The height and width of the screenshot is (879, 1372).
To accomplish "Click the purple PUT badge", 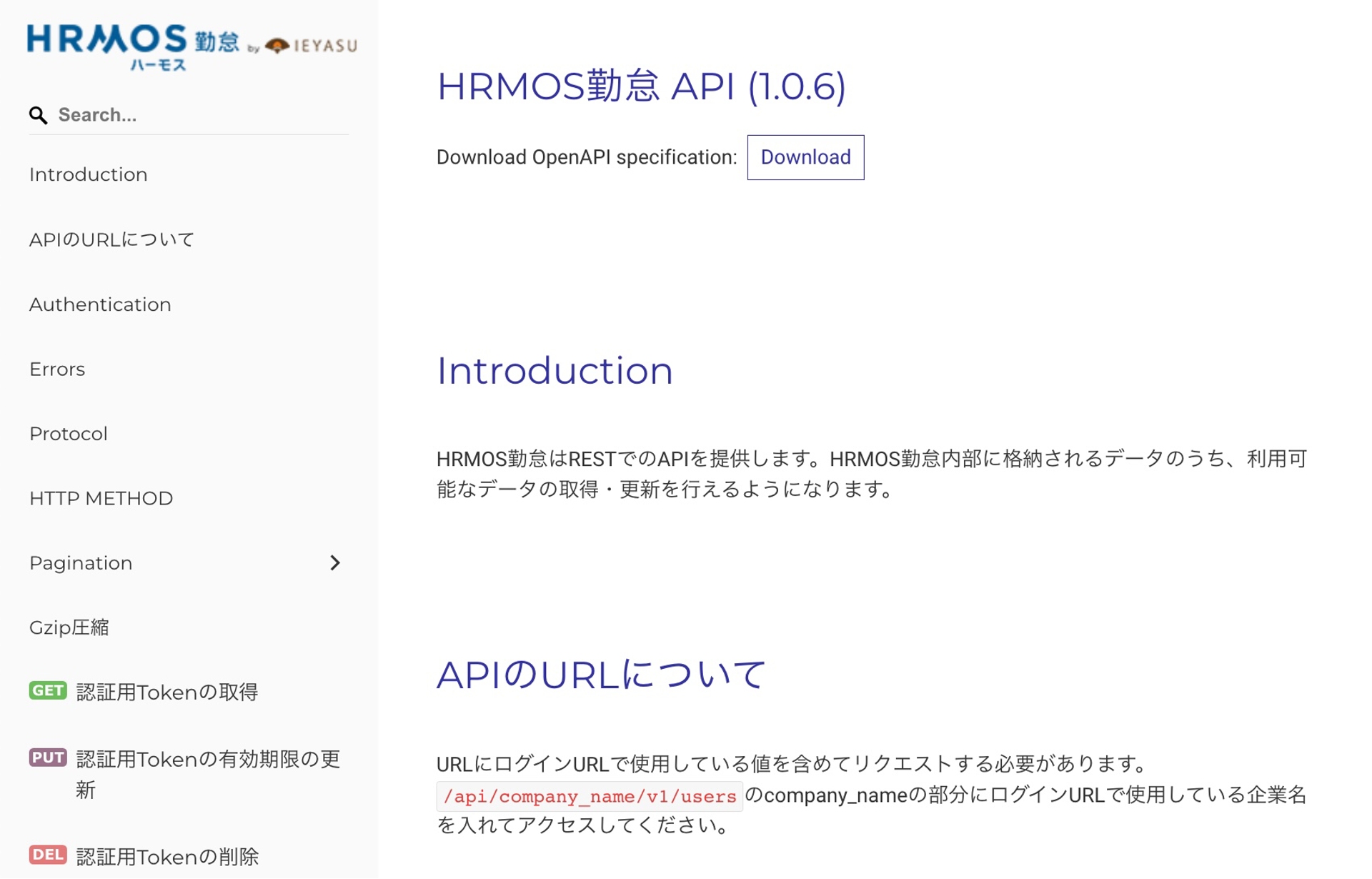I will [x=48, y=758].
